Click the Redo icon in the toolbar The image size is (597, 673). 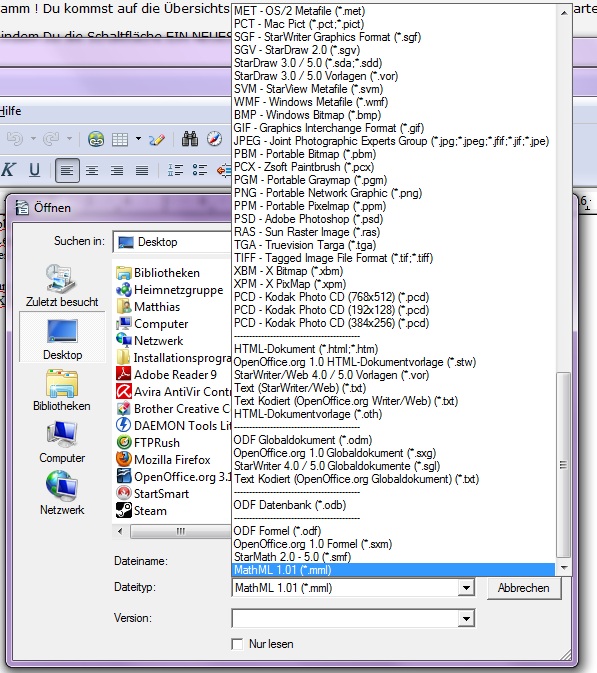tap(51, 139)
